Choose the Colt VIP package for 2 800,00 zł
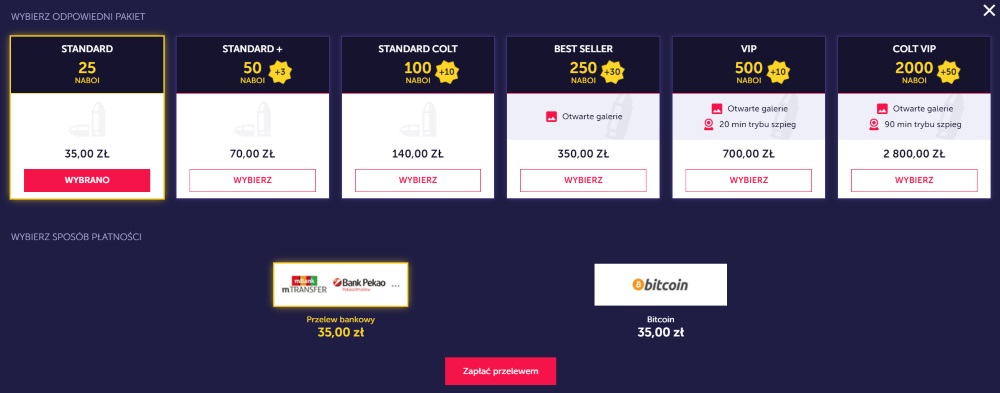Screen dimensions: 1000x393 [x=914, y=181]
